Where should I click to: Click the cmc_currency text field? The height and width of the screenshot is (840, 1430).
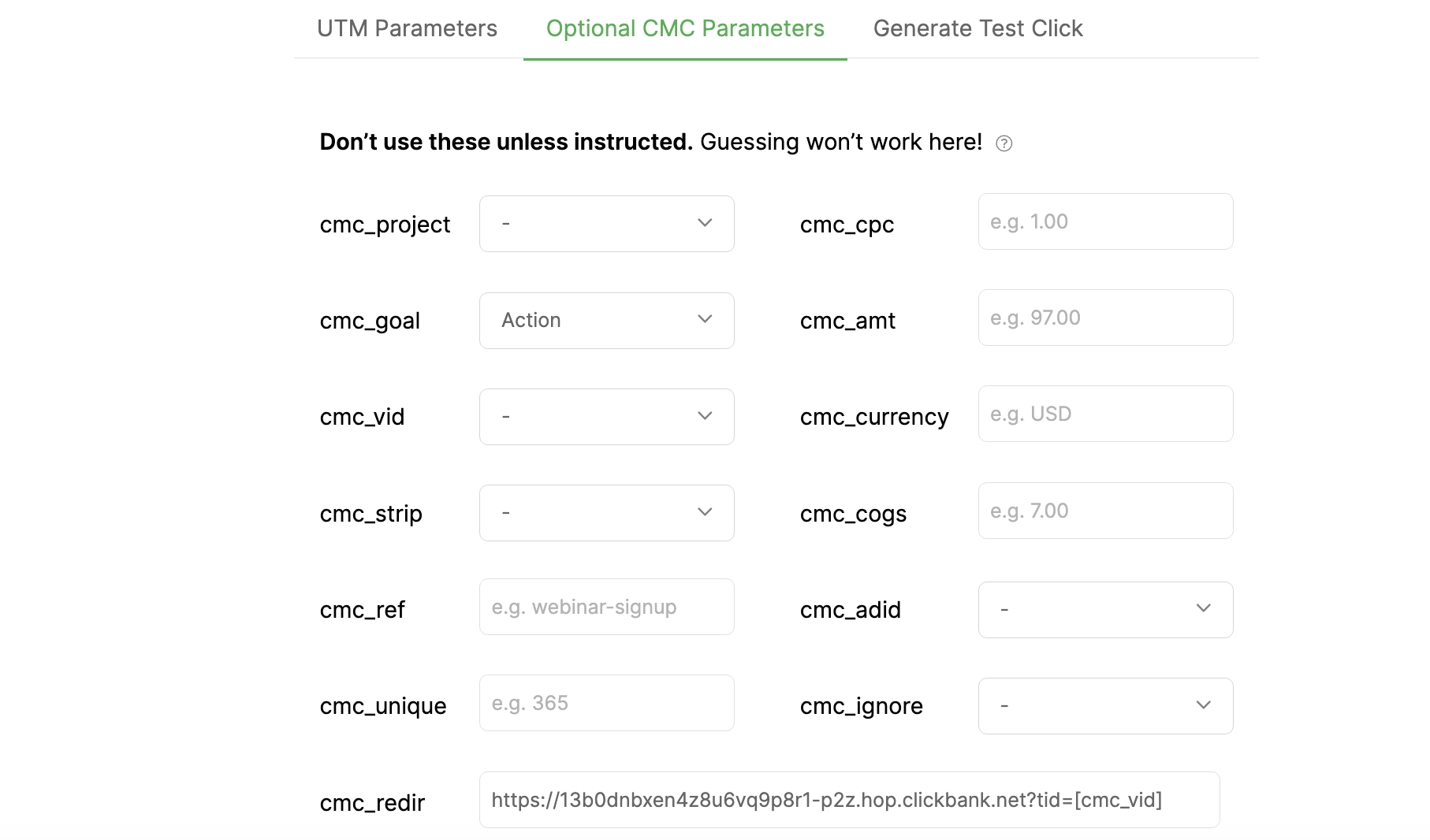click(x=1105, y=414)
